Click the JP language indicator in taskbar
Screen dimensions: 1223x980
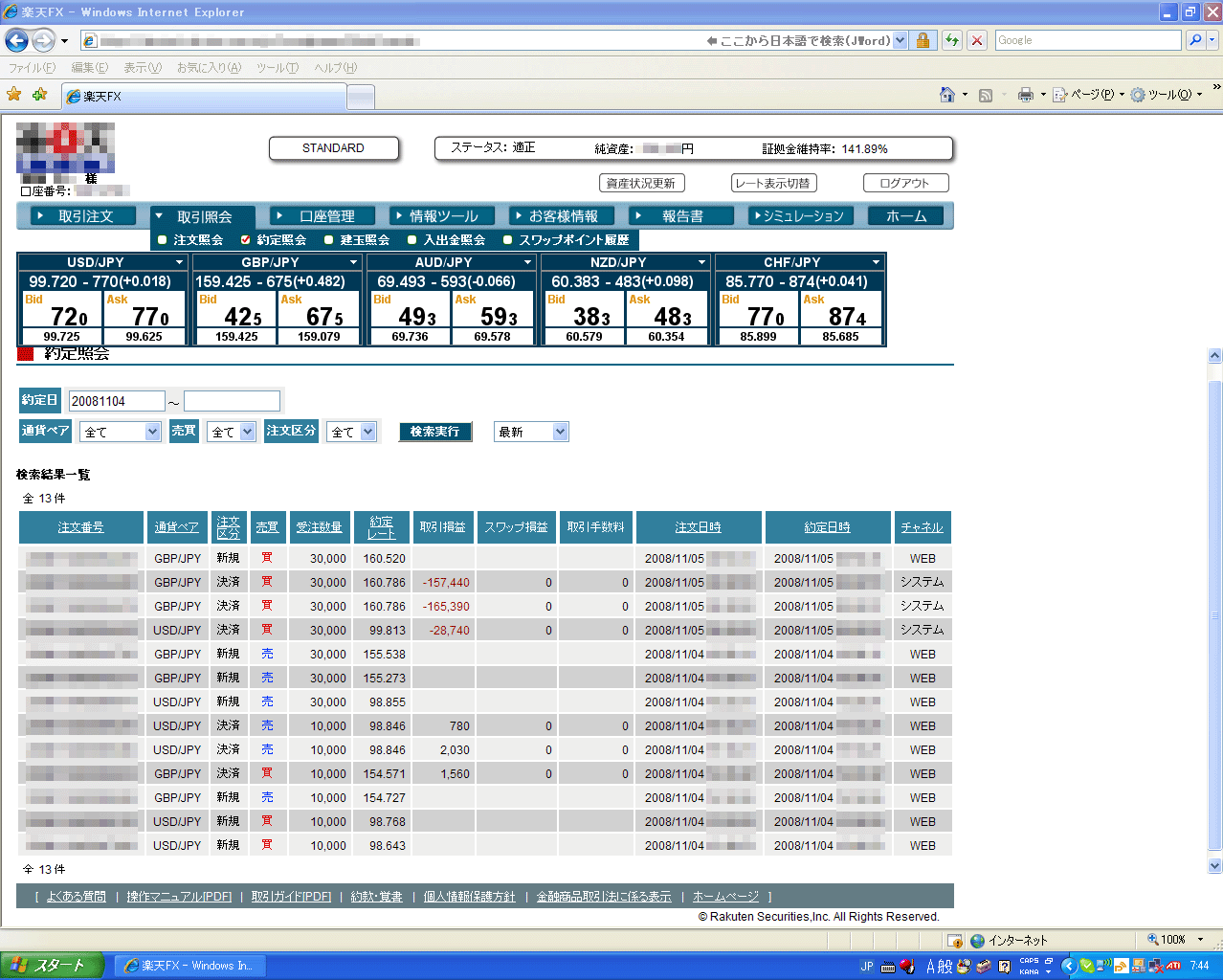coord(867,967)
